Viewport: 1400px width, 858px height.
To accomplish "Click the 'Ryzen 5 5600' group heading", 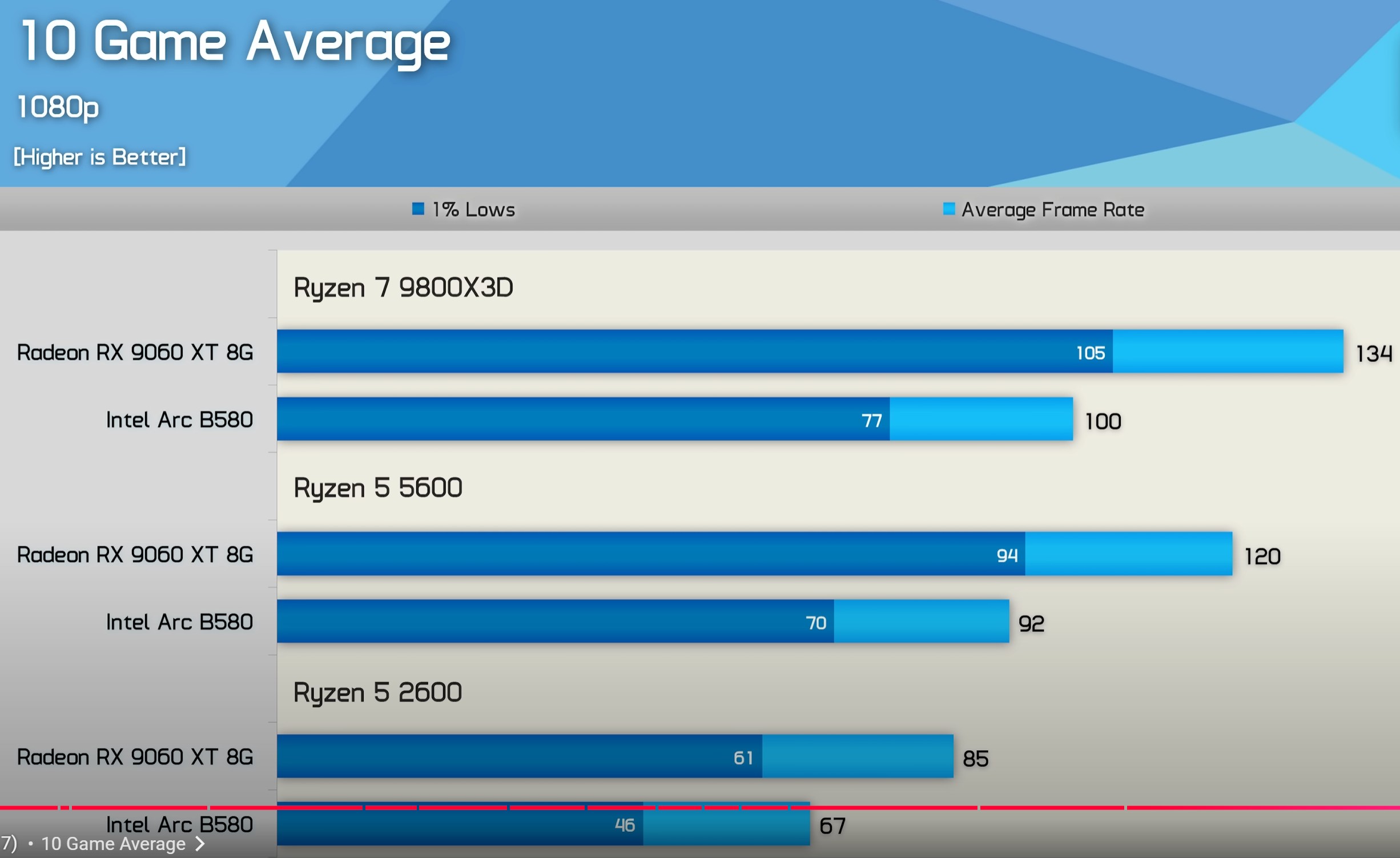I will point(377,488).
